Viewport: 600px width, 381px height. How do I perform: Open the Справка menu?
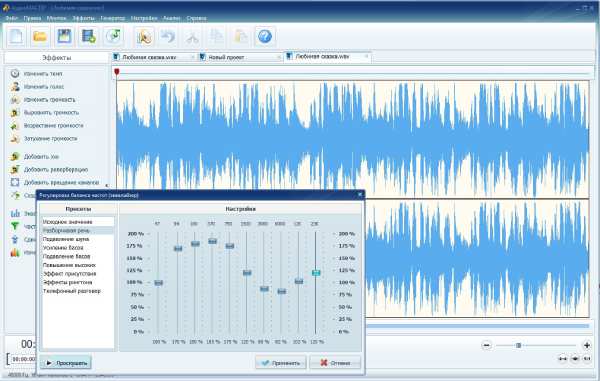point(197,18)
